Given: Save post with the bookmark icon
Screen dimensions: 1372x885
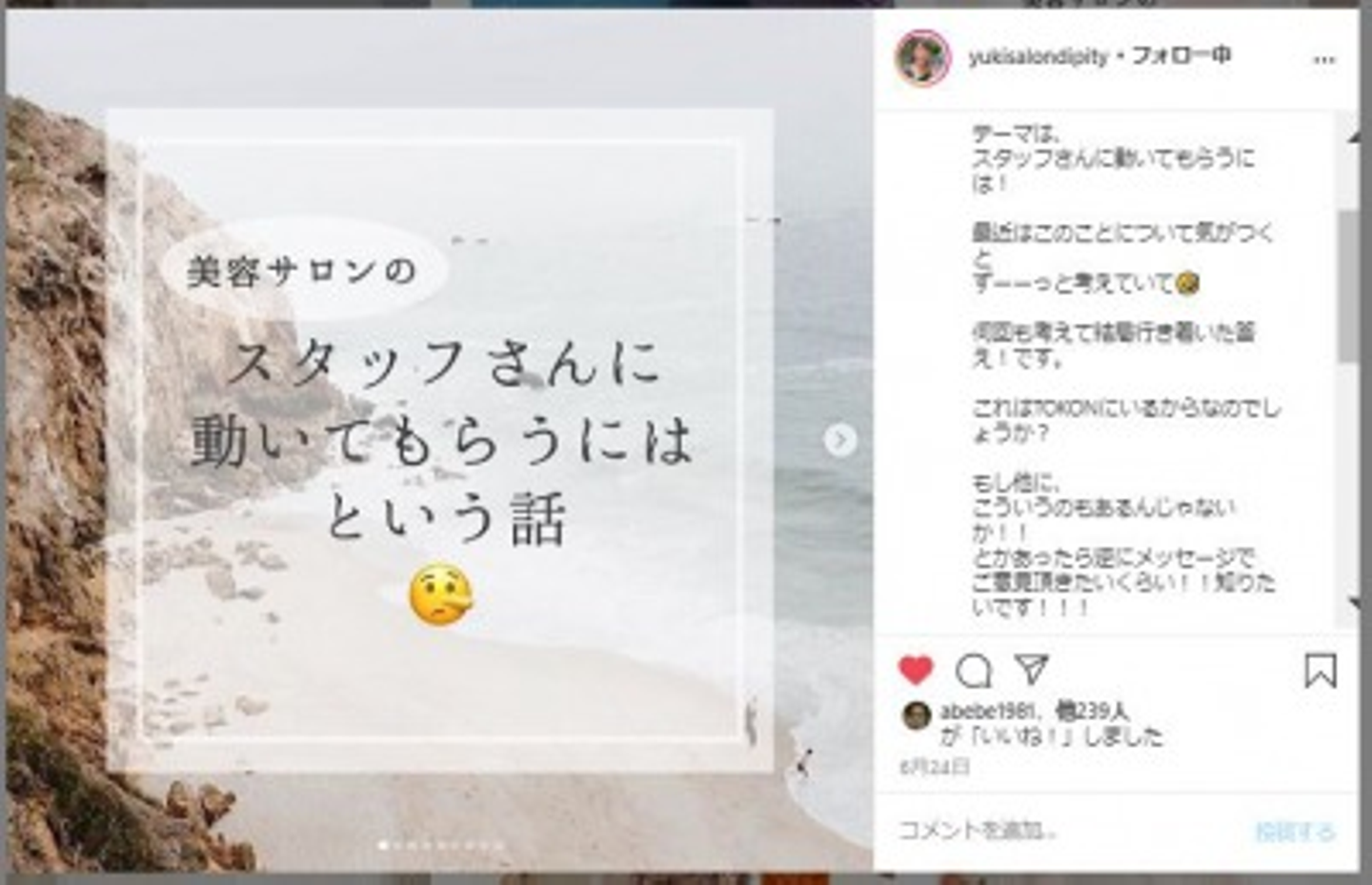Looking at the screenshot, I should pos(1320,671).
